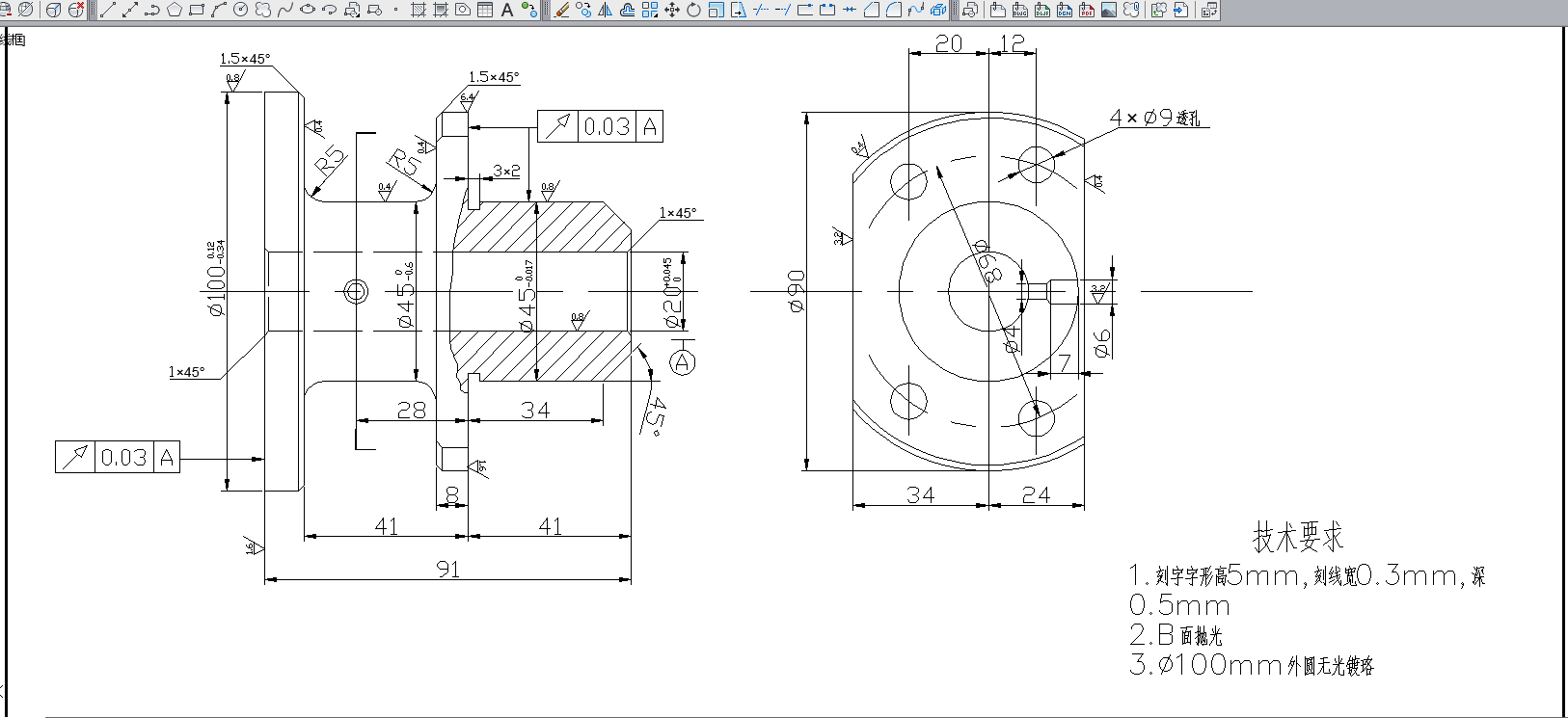The width and height of the screenshot is (1568, 718).
Task: Click the 技术要求 heading text
Action: pyautogui.click(x=1297, y=537)
